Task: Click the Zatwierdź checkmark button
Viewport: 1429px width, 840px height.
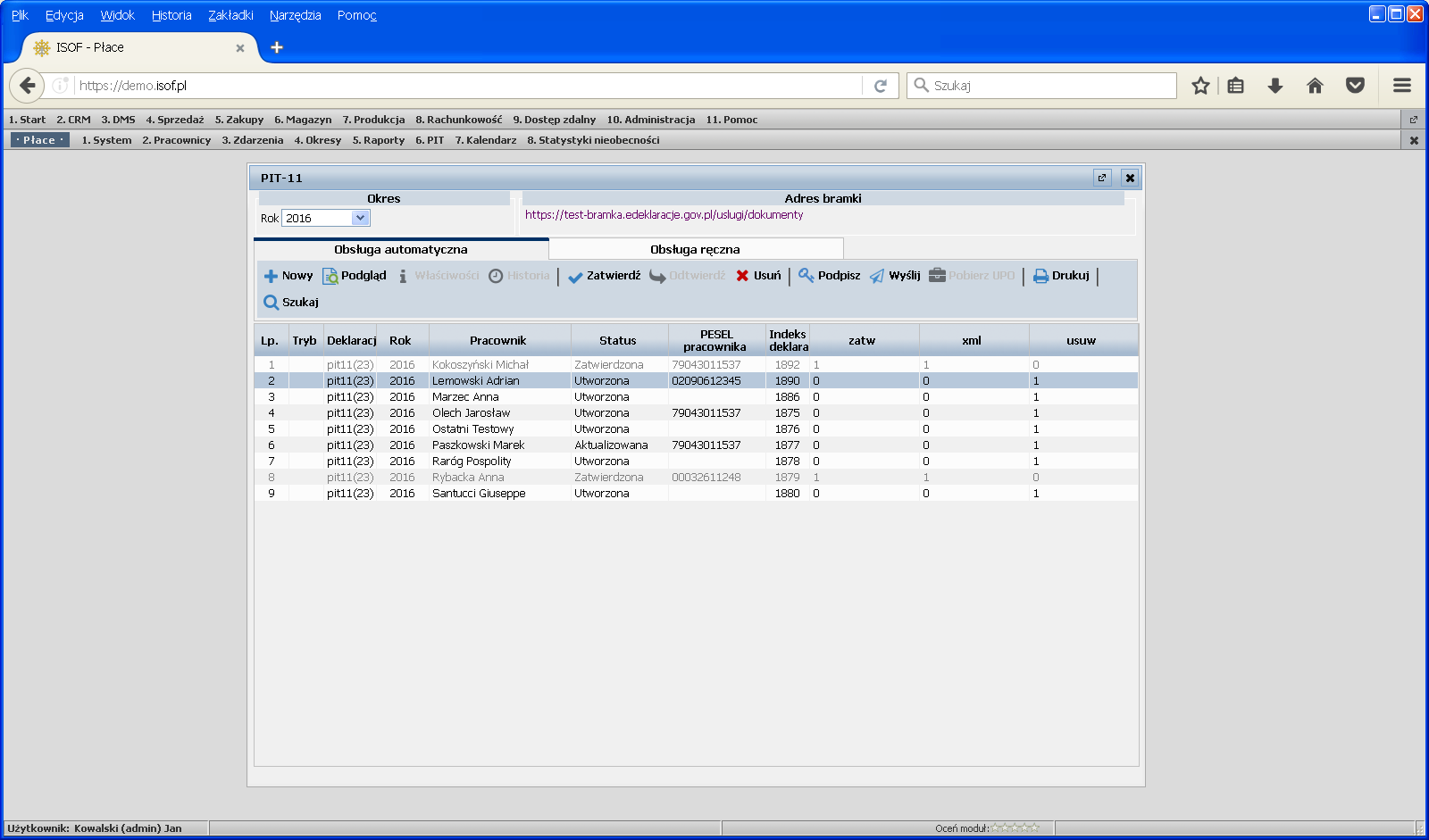Action: click(605, 276)
